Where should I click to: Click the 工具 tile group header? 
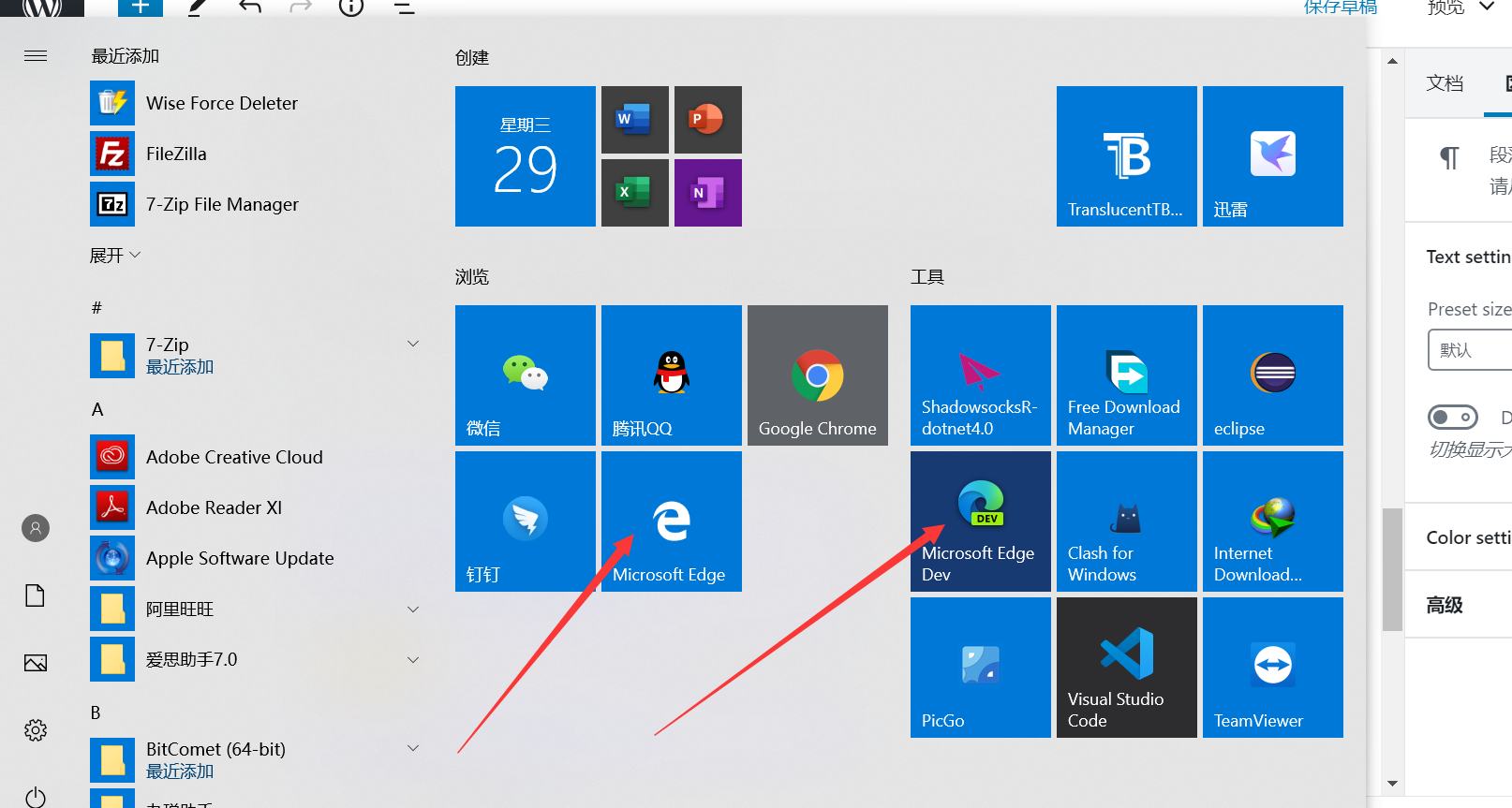[927, 277]
